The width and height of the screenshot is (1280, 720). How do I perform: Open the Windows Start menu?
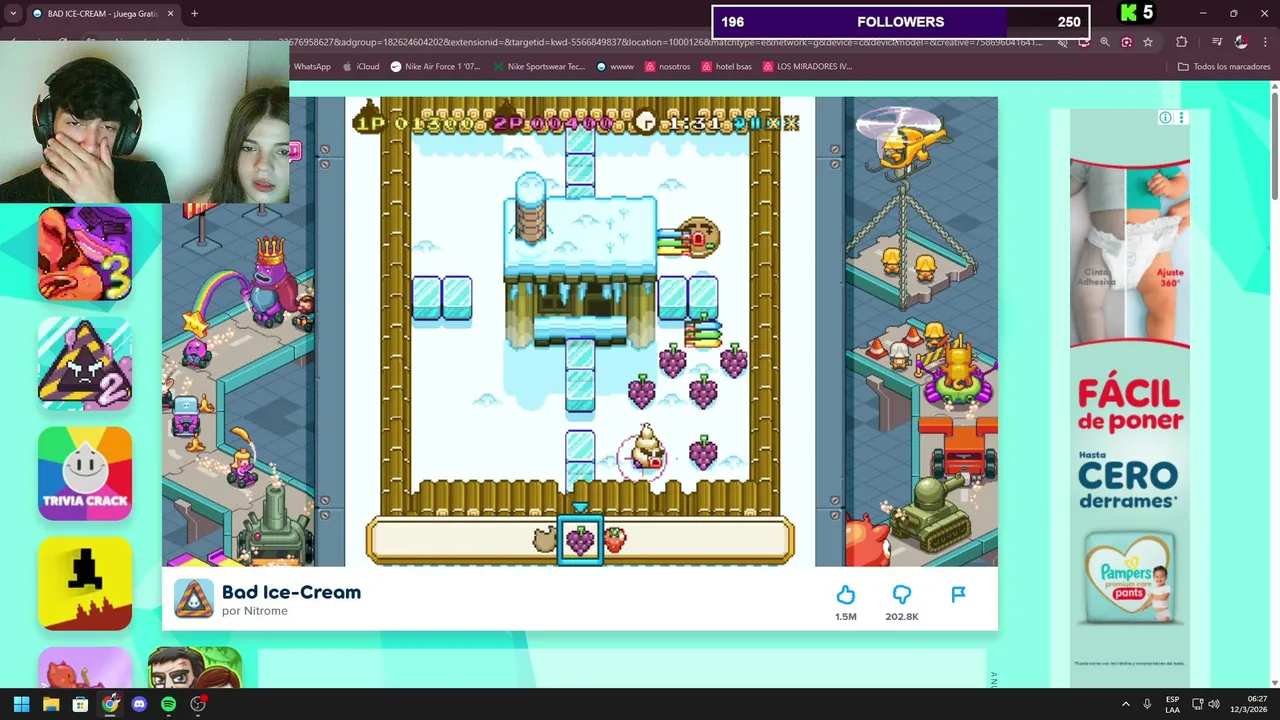click(21, 704)
